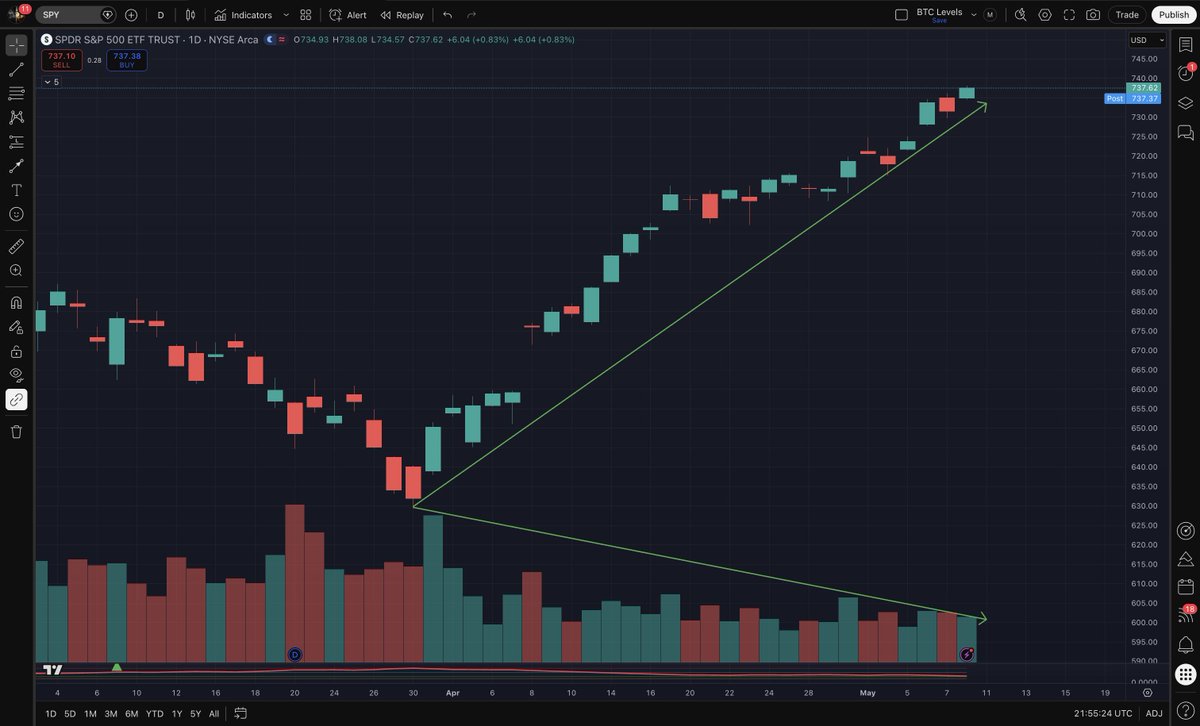Take a chart snapshot with camera
The width and height of the screenshot is (1200, 726).
tap(1093, 15)
